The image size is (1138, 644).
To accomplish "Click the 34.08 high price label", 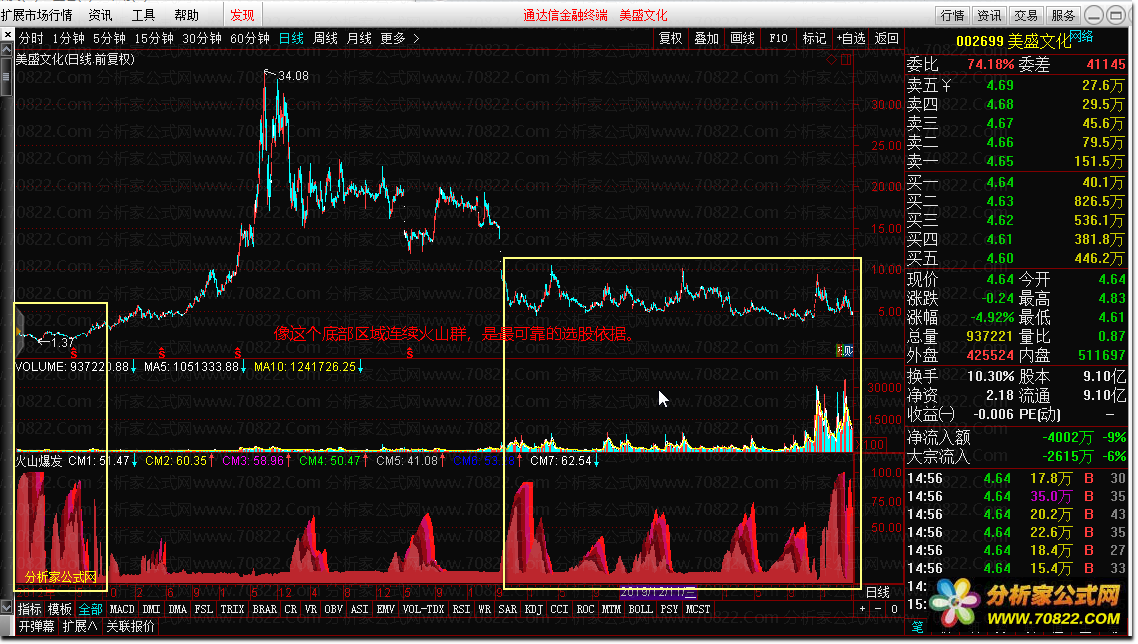I will tap(293, 76).
